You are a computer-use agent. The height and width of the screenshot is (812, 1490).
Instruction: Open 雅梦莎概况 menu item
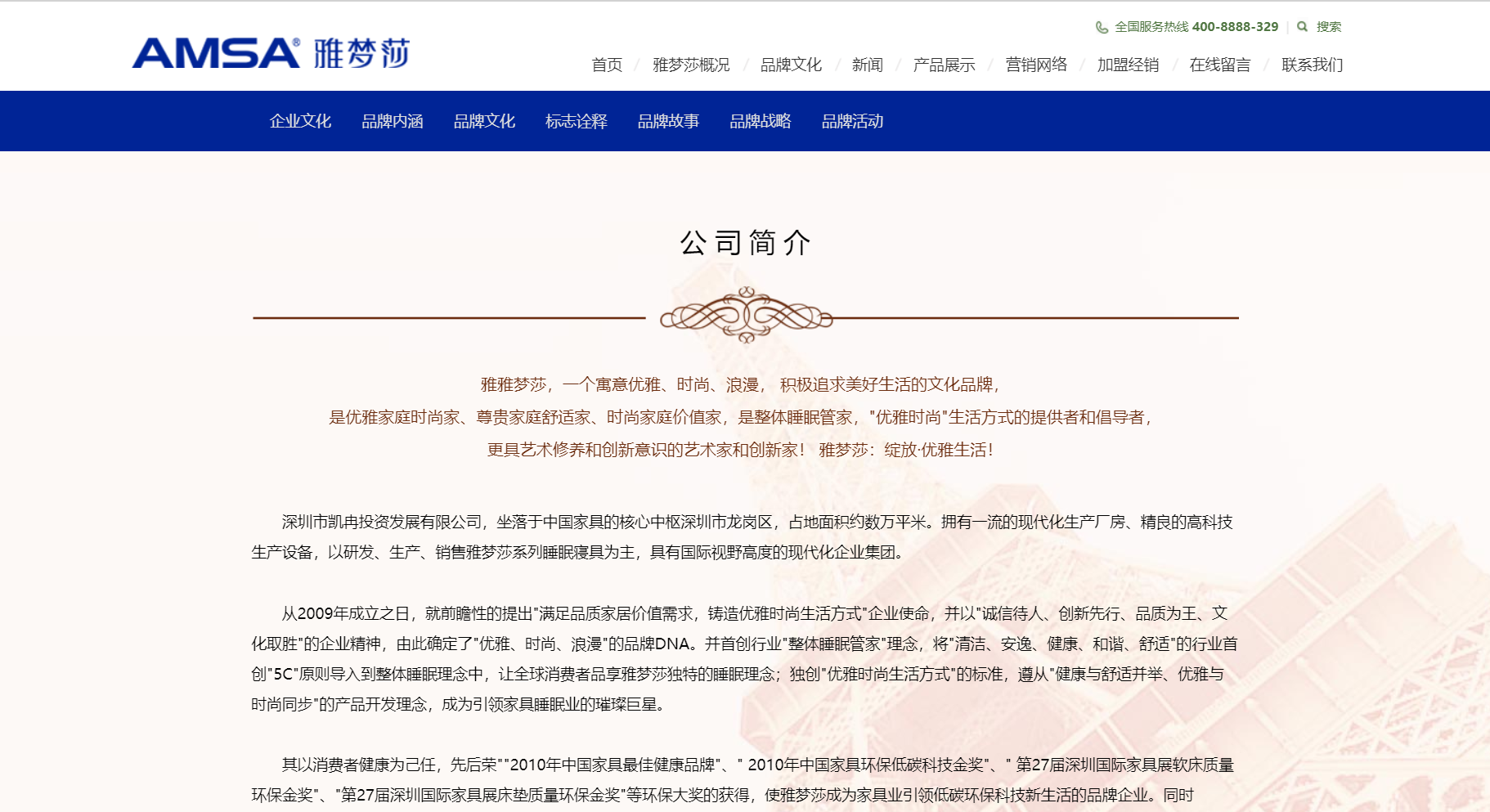point(691,65)
